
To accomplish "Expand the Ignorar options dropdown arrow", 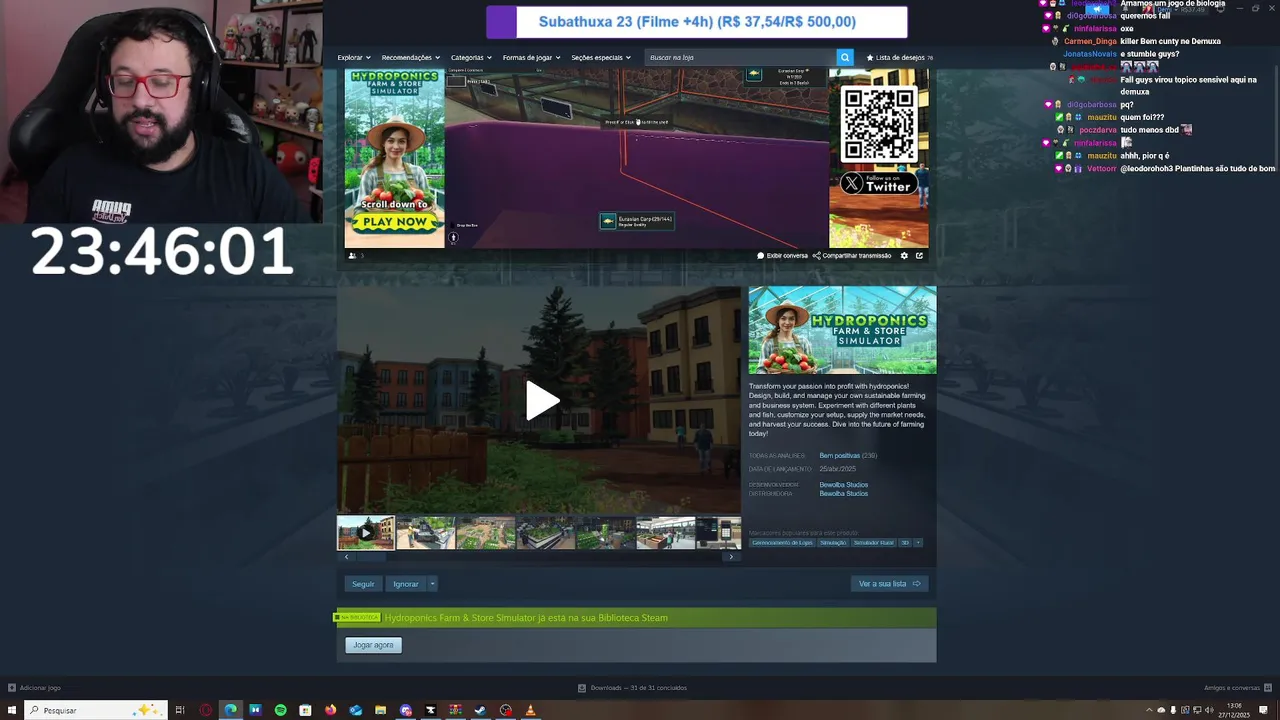I will tap(432, 584).
